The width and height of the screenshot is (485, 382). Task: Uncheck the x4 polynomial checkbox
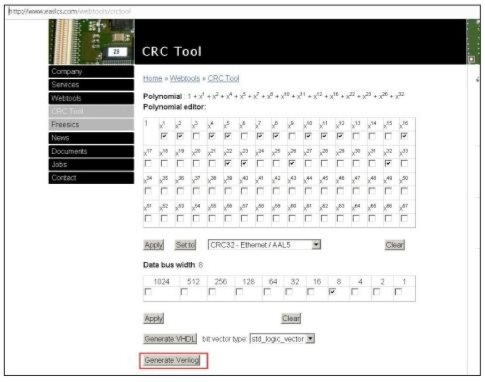point(212,136)
